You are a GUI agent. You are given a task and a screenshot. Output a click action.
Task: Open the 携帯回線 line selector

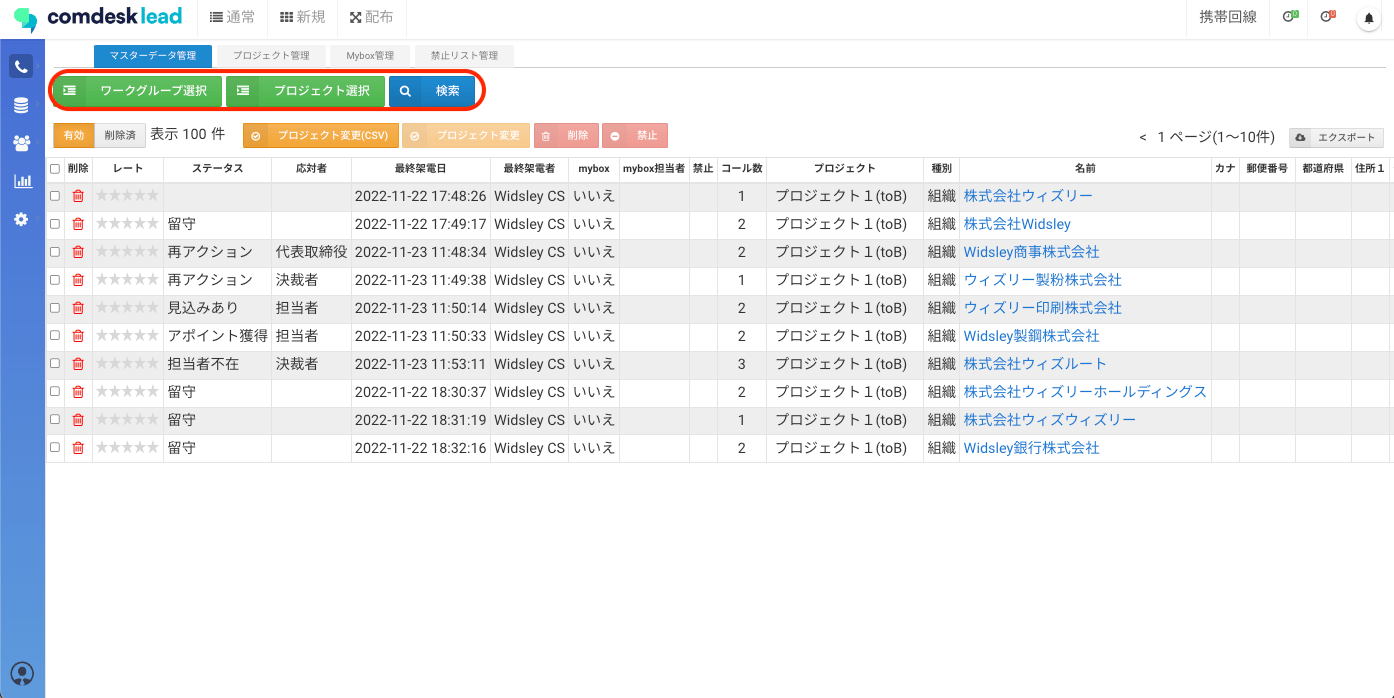click(x=1228, y=17)
